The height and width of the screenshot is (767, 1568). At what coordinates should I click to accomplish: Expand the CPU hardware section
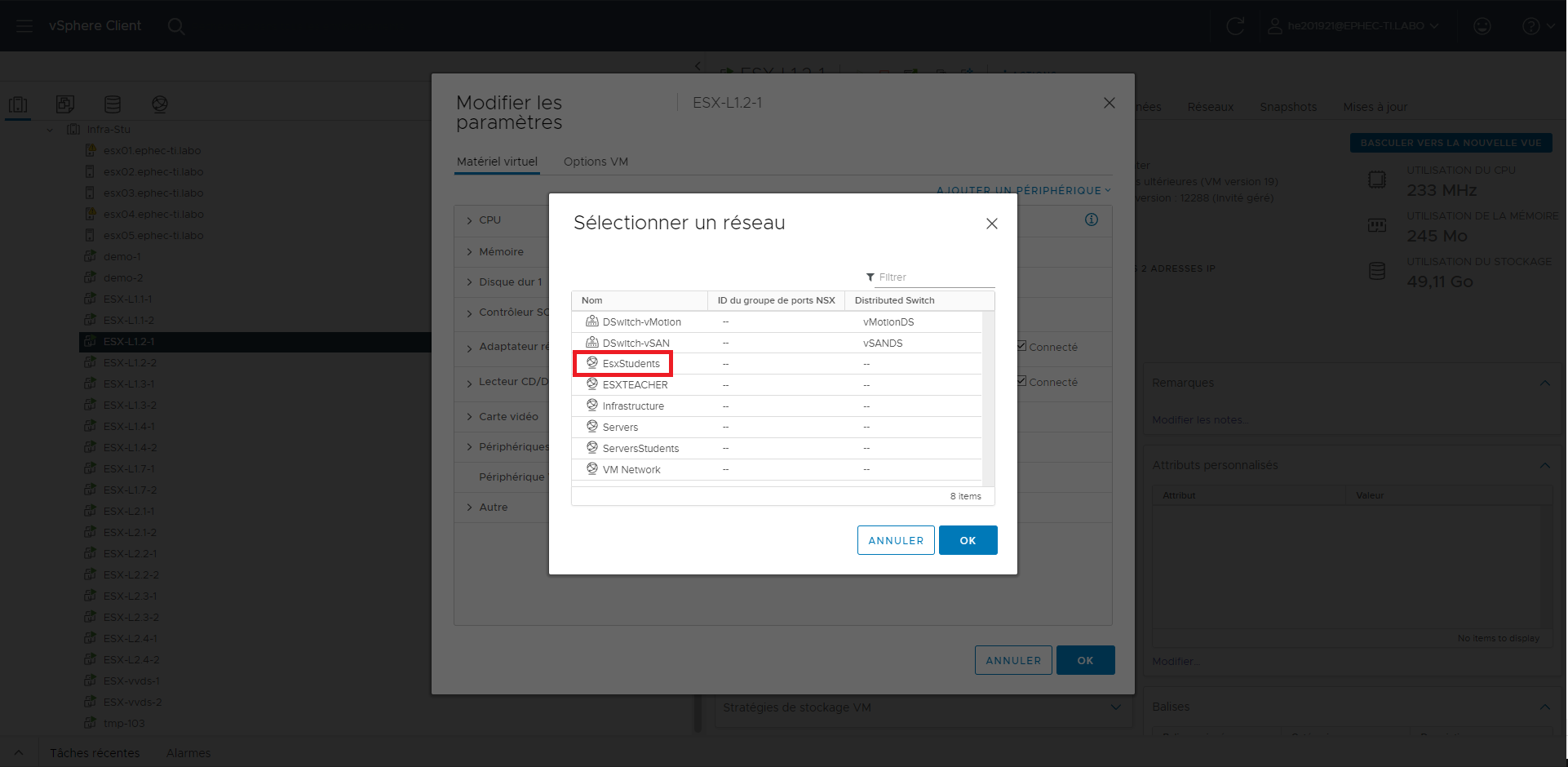point(470,220)
